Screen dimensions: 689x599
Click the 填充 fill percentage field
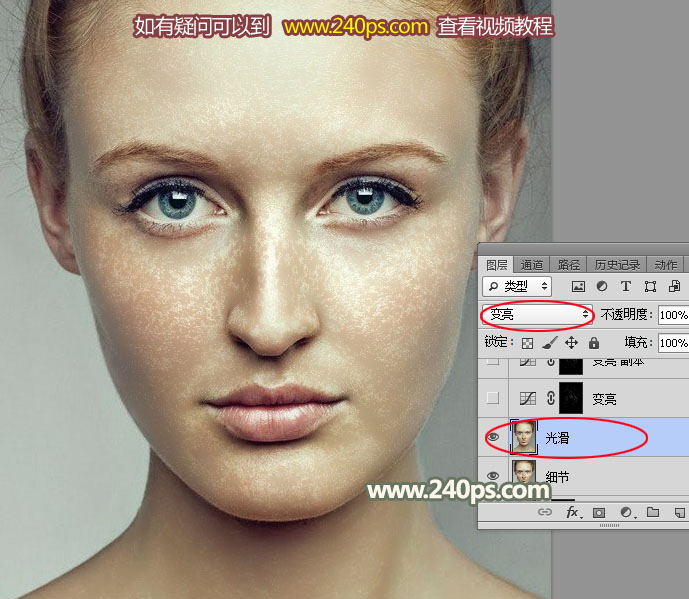click(x=673, y=343)
